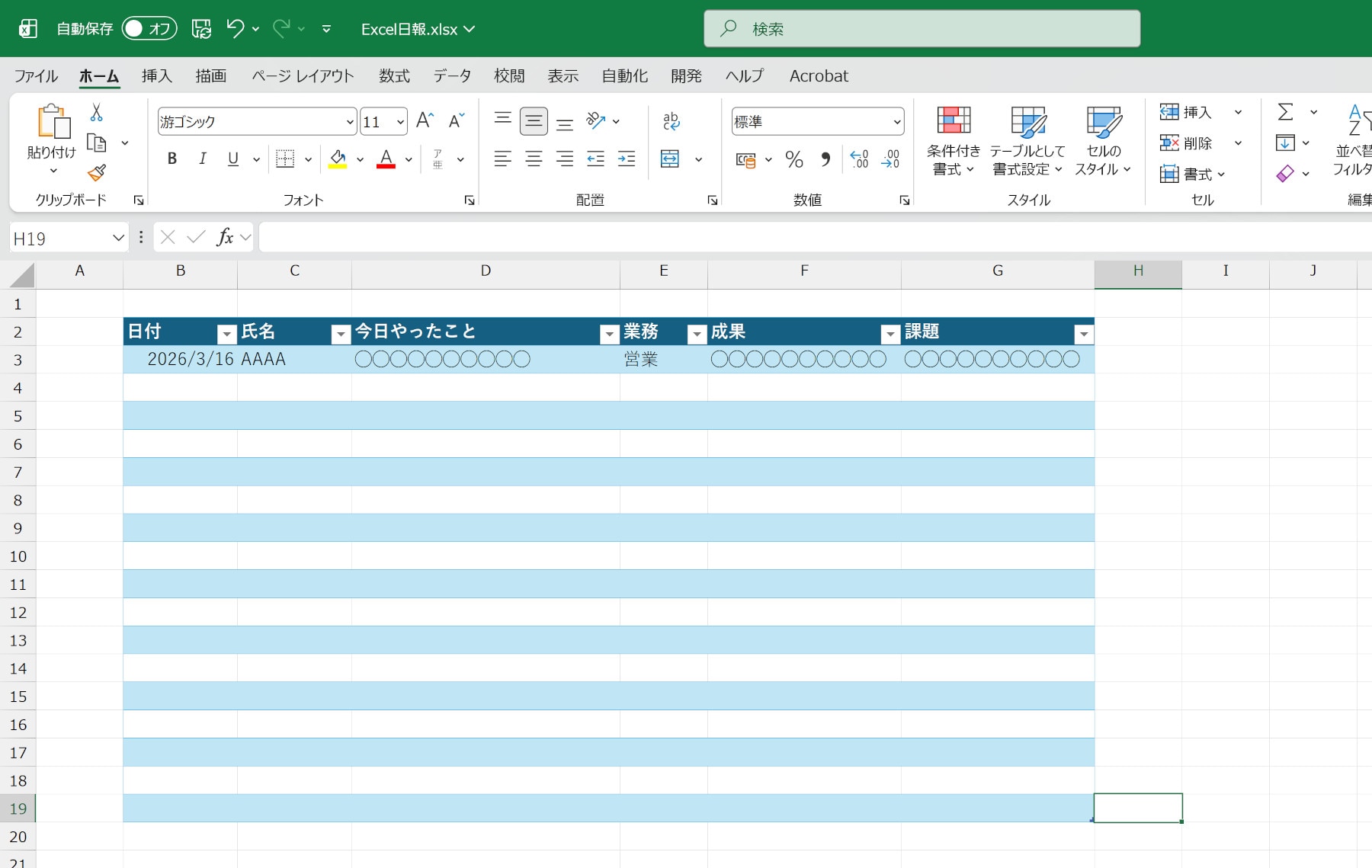Click the セルのスタイル button
This screenshot has height=868, width=1372.
(x=1102, y=141)
